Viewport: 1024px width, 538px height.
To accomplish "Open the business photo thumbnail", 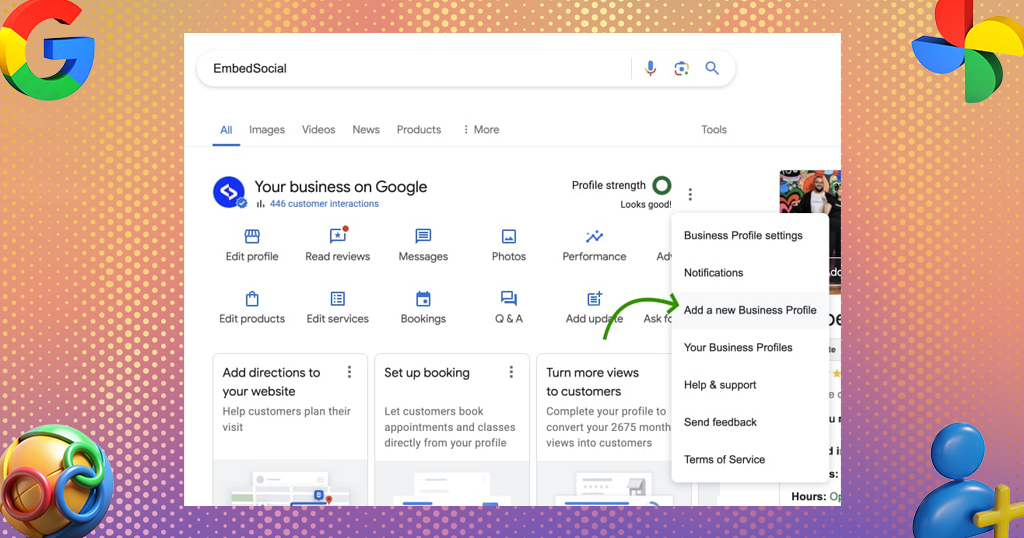I will 810,193.
